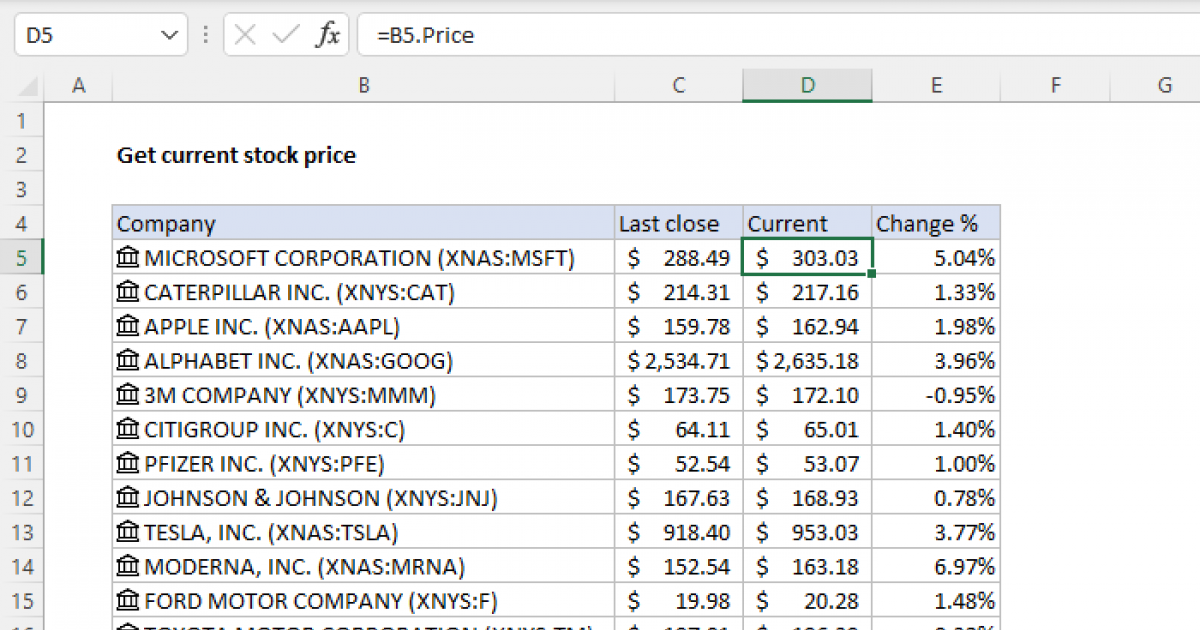Select the cell showing 5.04% change
Viewport: 1200px width, 630px height.
coord(936,258)
